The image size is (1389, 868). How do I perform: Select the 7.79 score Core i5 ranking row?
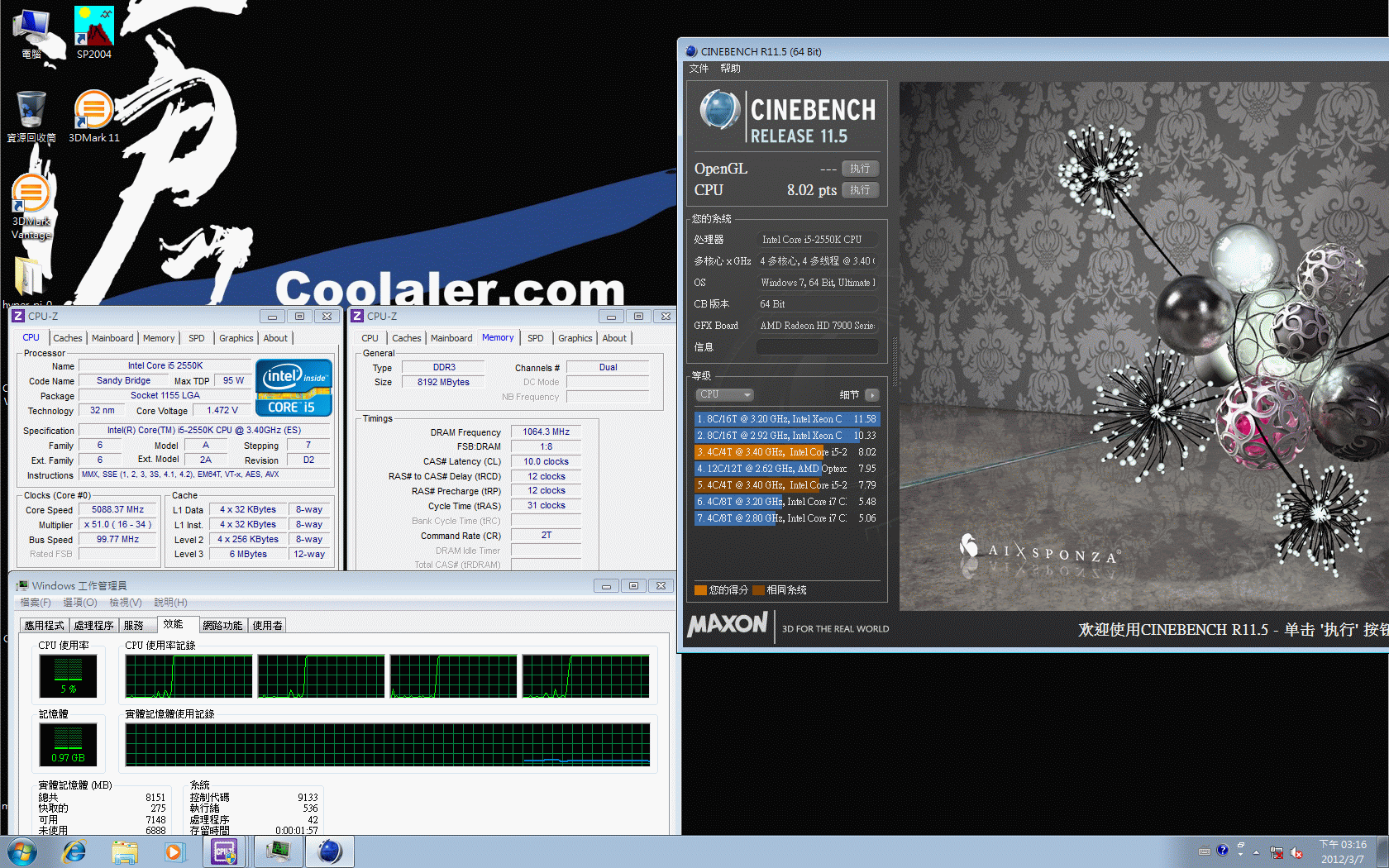click(787, 485)
